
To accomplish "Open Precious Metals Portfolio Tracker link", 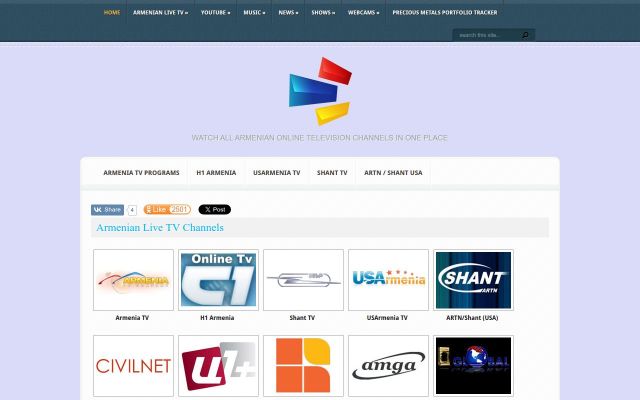I will pyautogui.click(x=445, y=13).
